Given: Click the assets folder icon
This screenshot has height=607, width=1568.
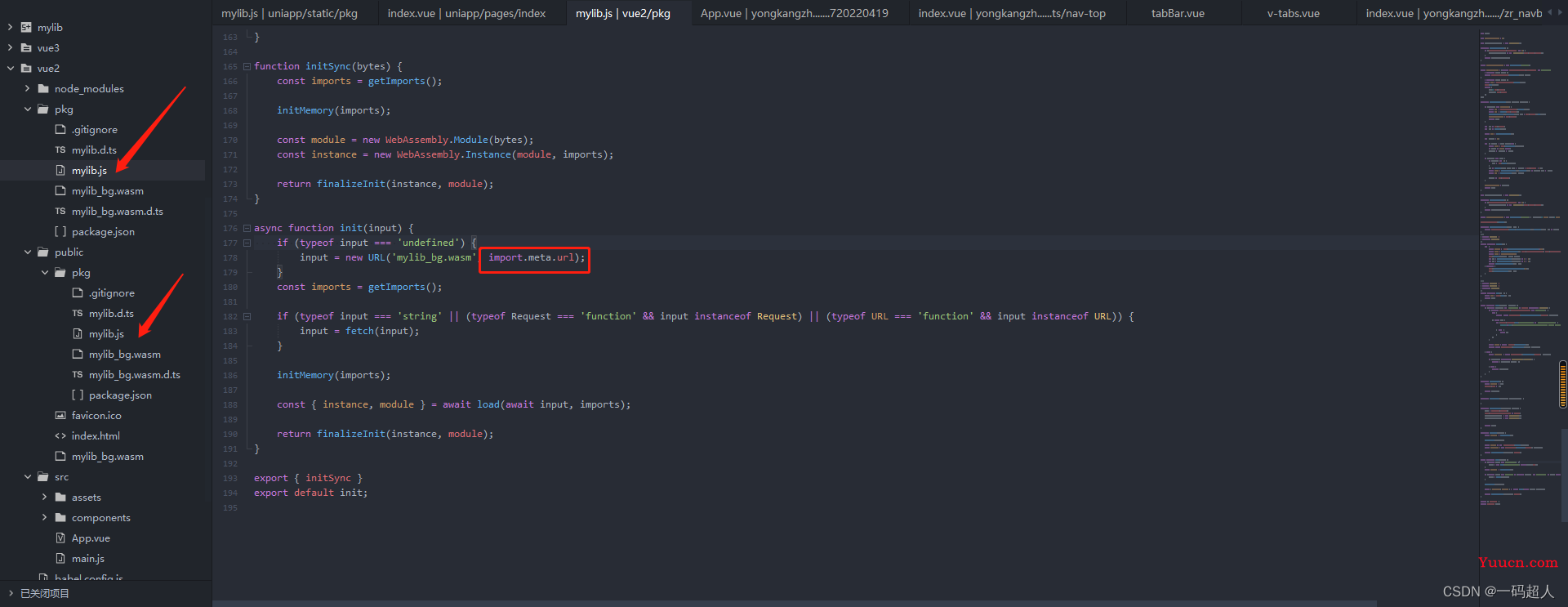Looking at the screenshot, I should [x=60, y=497].
